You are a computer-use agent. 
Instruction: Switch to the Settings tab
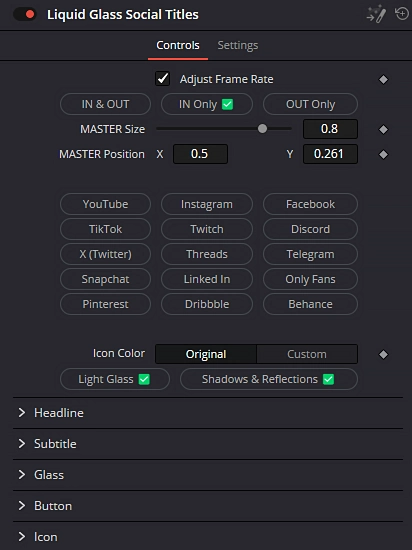click(x=238, y=45)
